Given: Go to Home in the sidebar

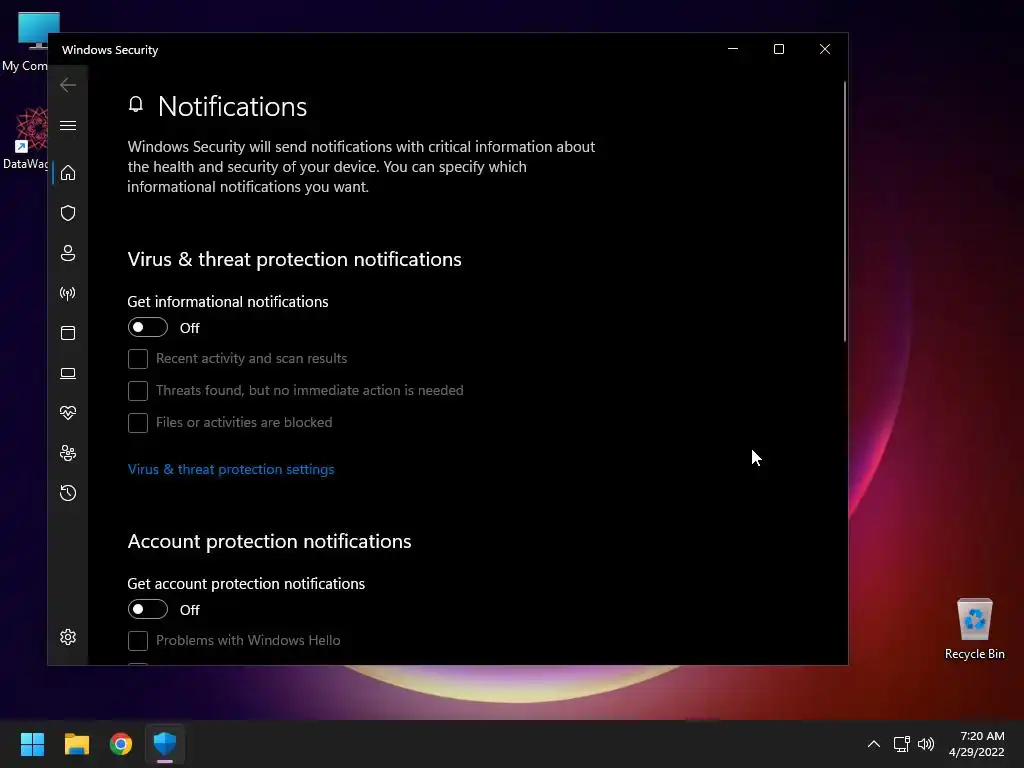Looking at the screenshot, I should pos(68,173).
